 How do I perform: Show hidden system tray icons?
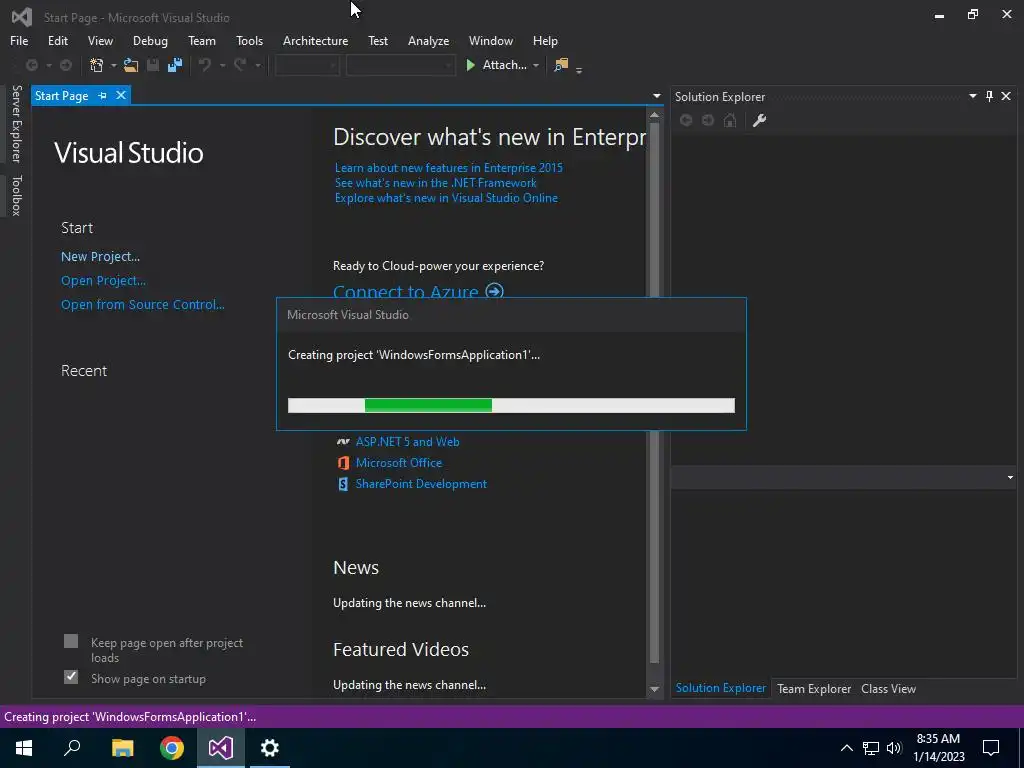pyautogui.click(x=846, y=748)
